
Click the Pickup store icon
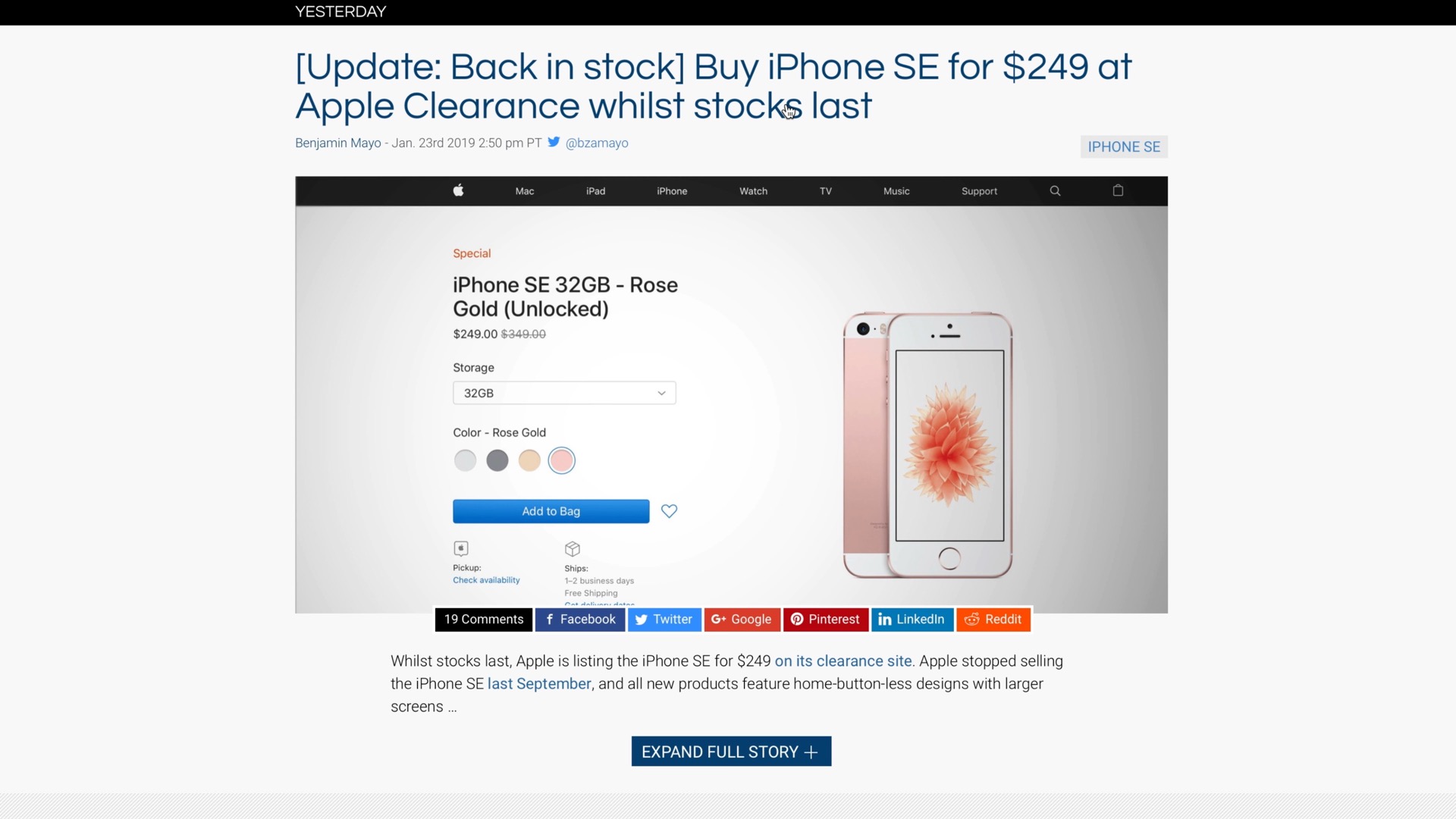(x=461, y=548)
